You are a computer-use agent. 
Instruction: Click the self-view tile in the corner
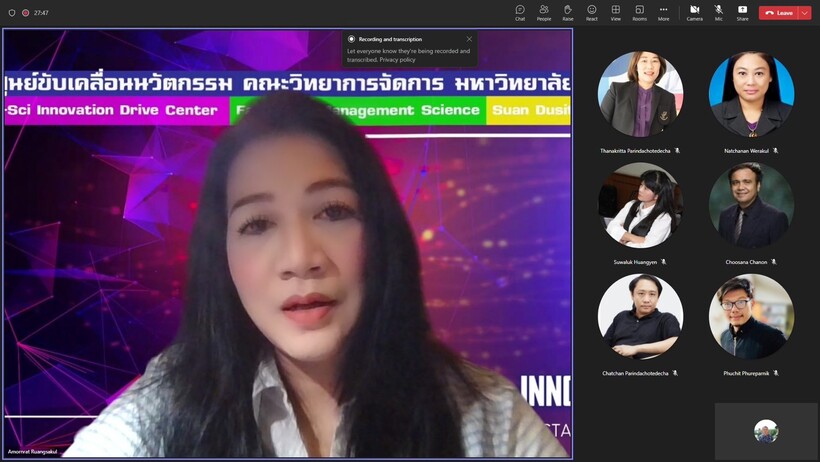click(x=766, y=432)
